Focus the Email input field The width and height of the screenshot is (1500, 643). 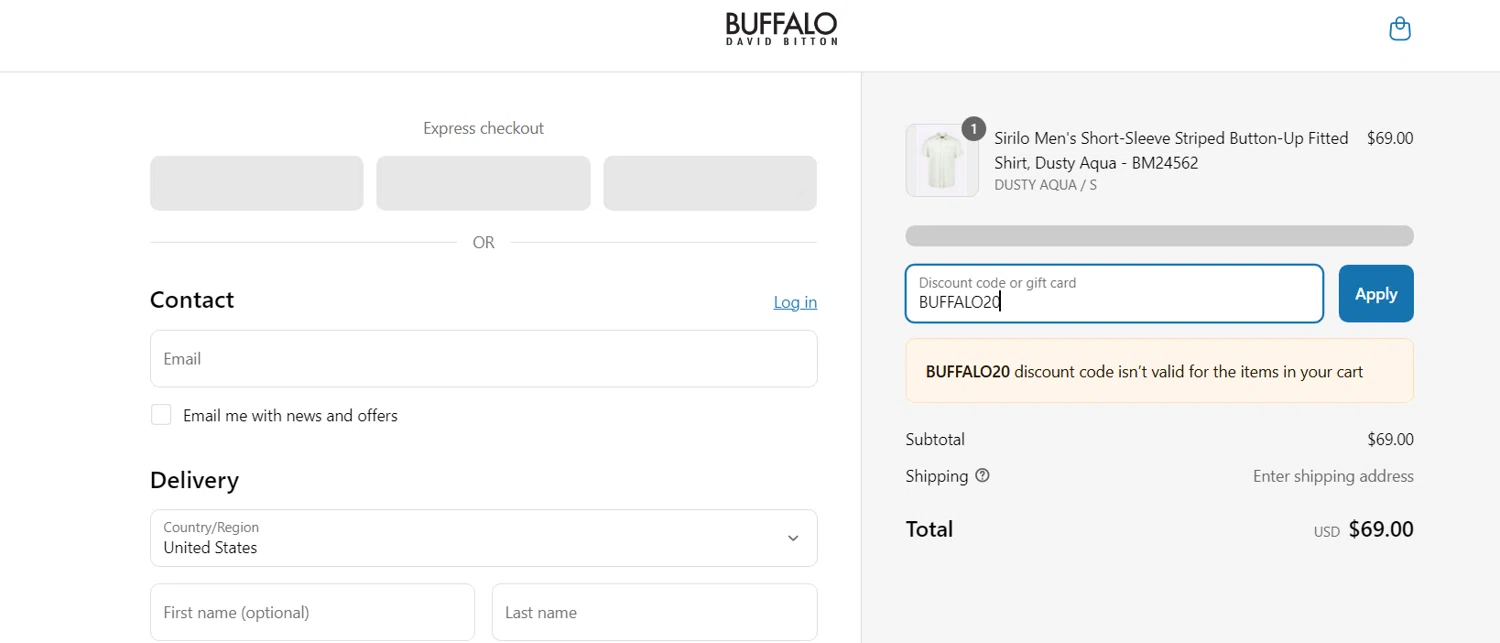click(483, 359)
